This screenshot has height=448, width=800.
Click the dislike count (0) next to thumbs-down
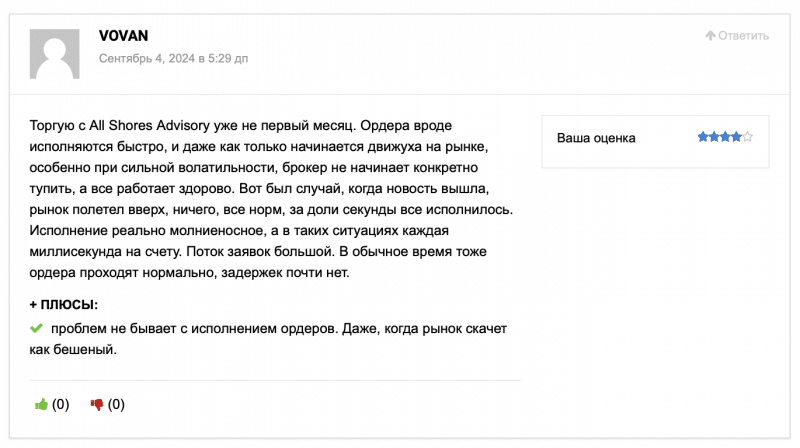[116, 404]
